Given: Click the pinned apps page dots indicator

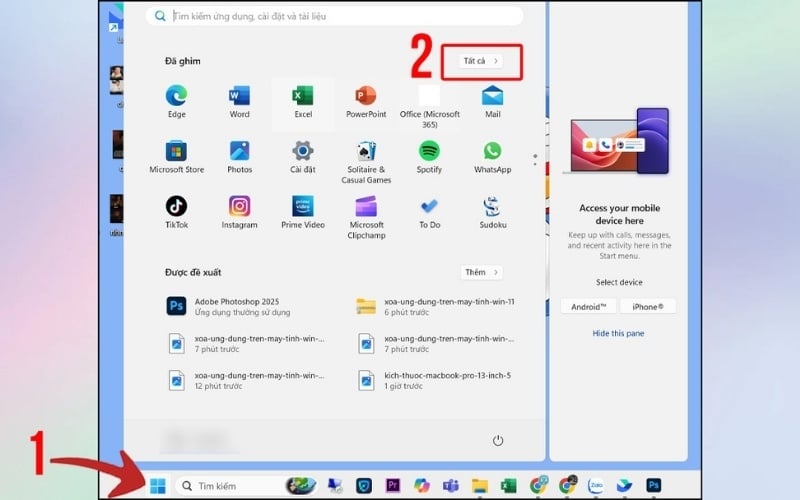Looking at the screenshot, I should click(535, 160).
